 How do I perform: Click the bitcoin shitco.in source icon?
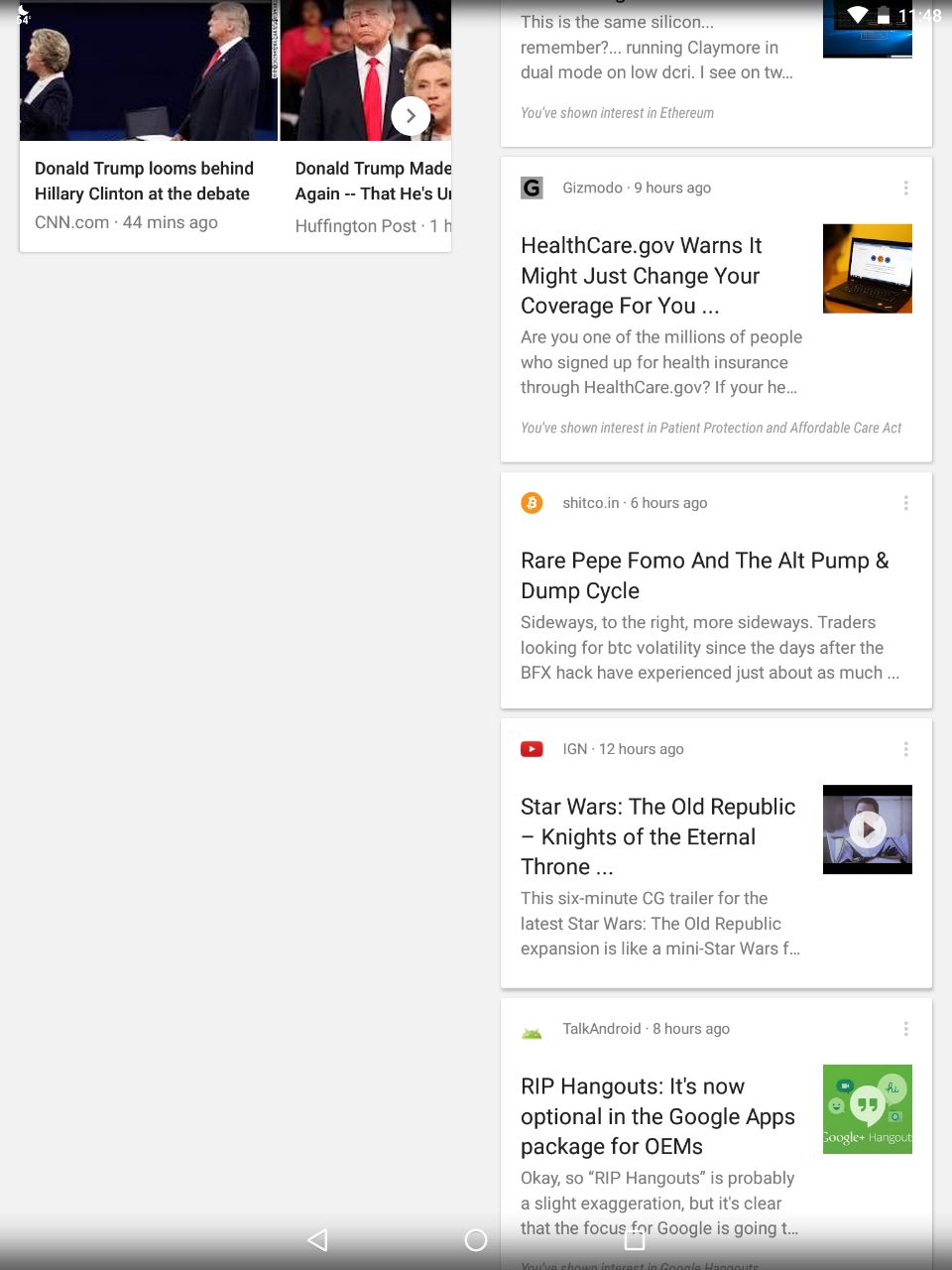pyautogui.click(x=532, y=503)
